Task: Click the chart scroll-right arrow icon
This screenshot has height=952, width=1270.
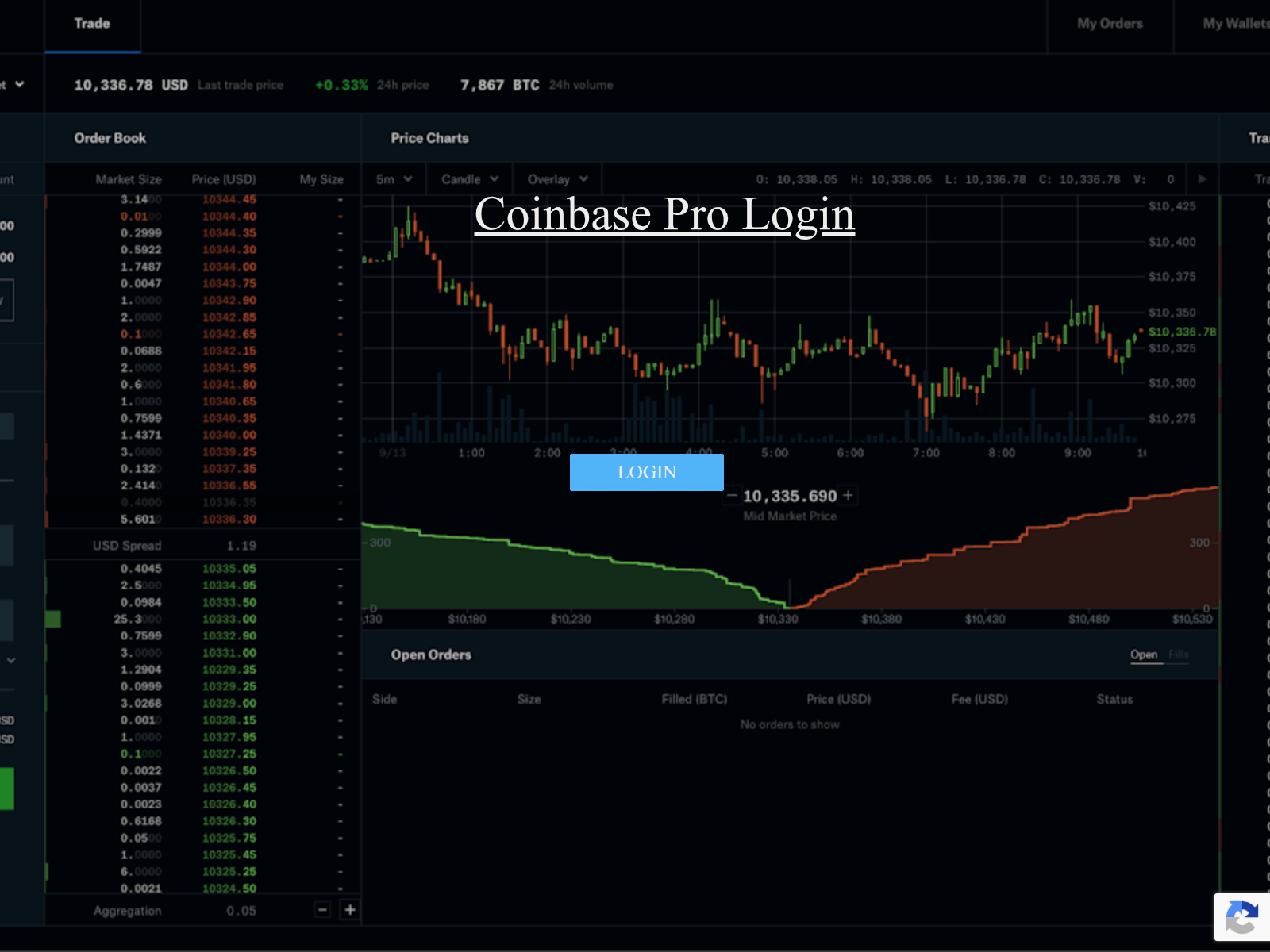Action: [x=1202, y=179]
